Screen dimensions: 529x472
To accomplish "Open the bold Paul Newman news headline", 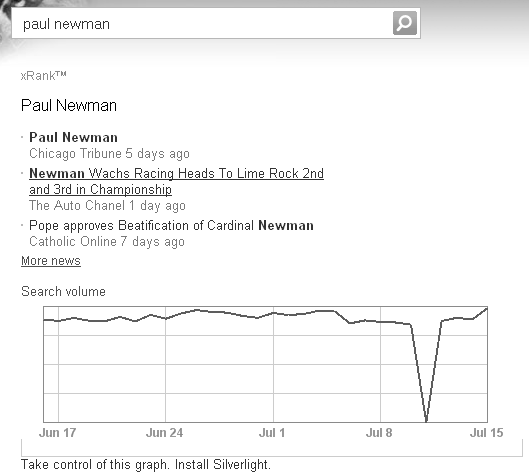I will pos(73,137).
